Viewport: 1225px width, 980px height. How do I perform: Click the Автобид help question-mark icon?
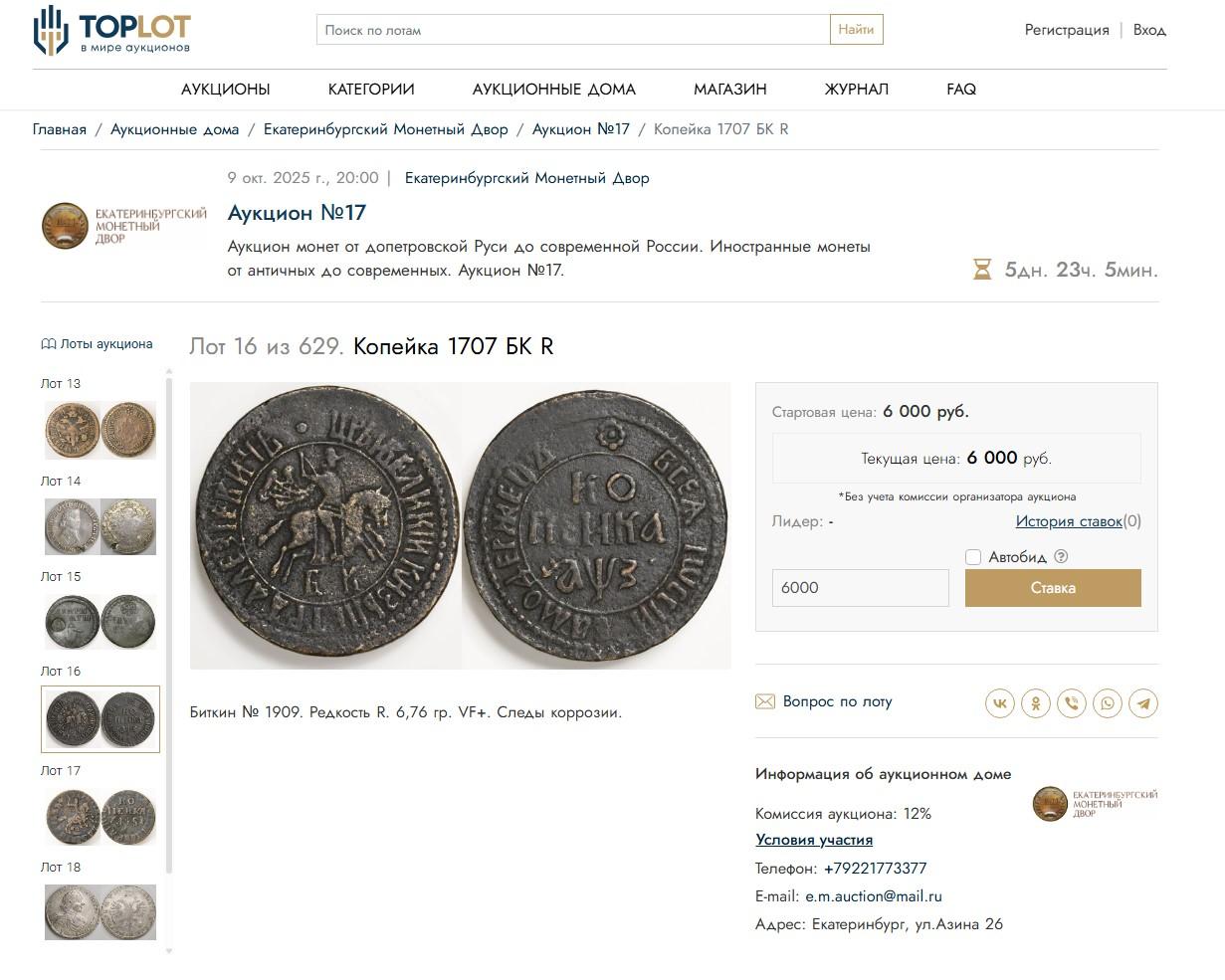[1061, 557]
